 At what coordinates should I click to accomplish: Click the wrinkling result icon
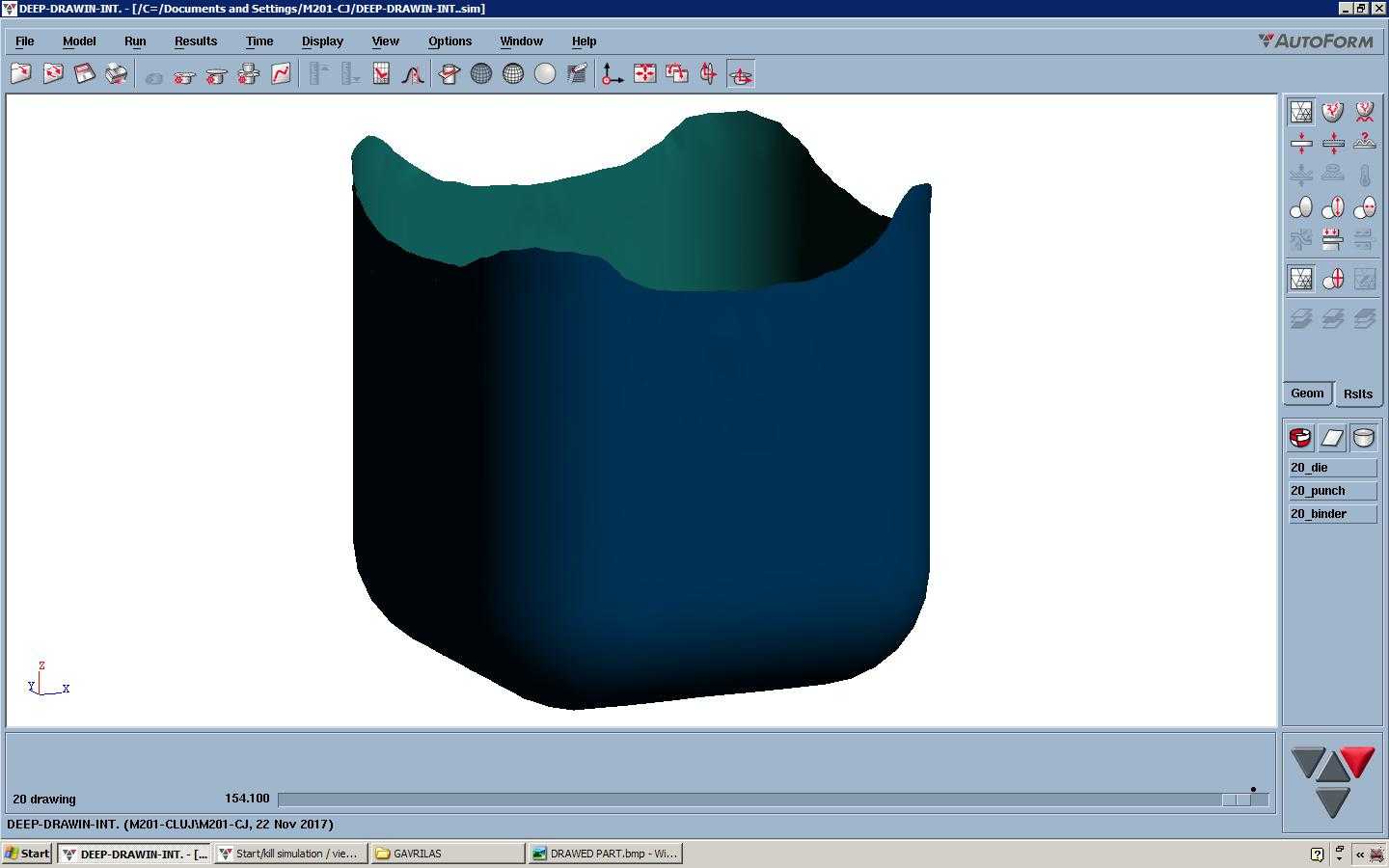pyautogui.click(x=1365, y=112)
